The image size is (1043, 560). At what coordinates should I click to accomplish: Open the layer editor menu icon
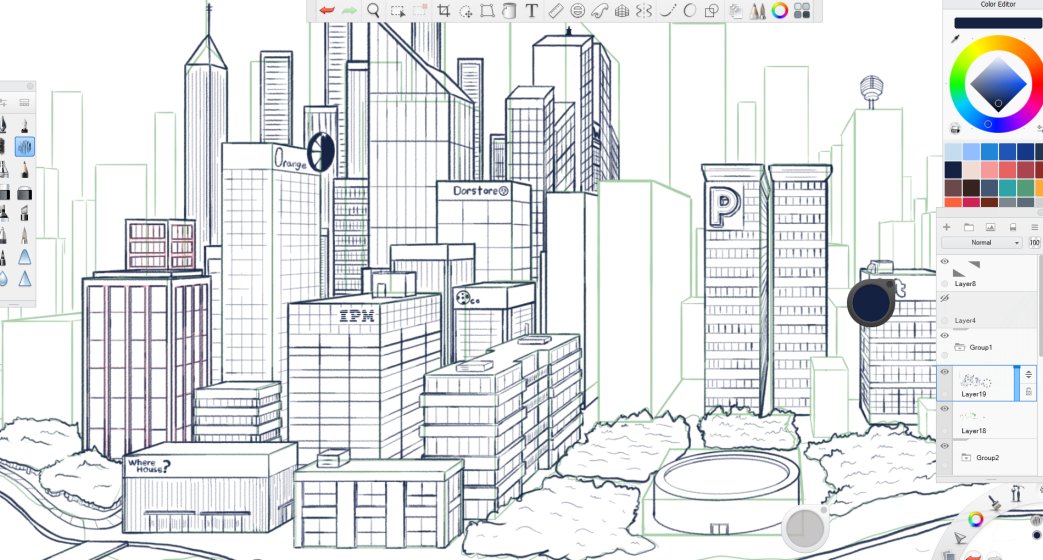[x=1034, y=227]
